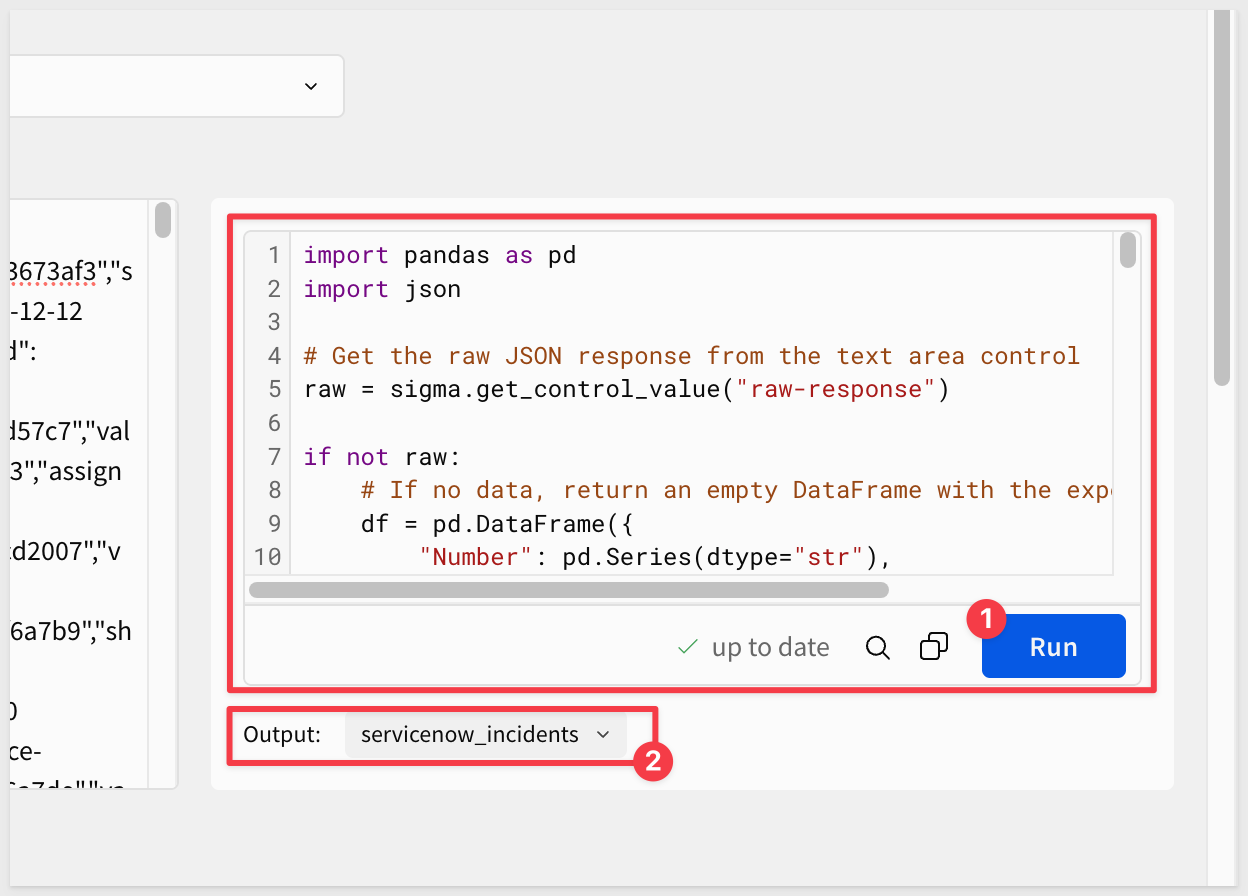Click the copy code icon beside Run

(933, 647)
